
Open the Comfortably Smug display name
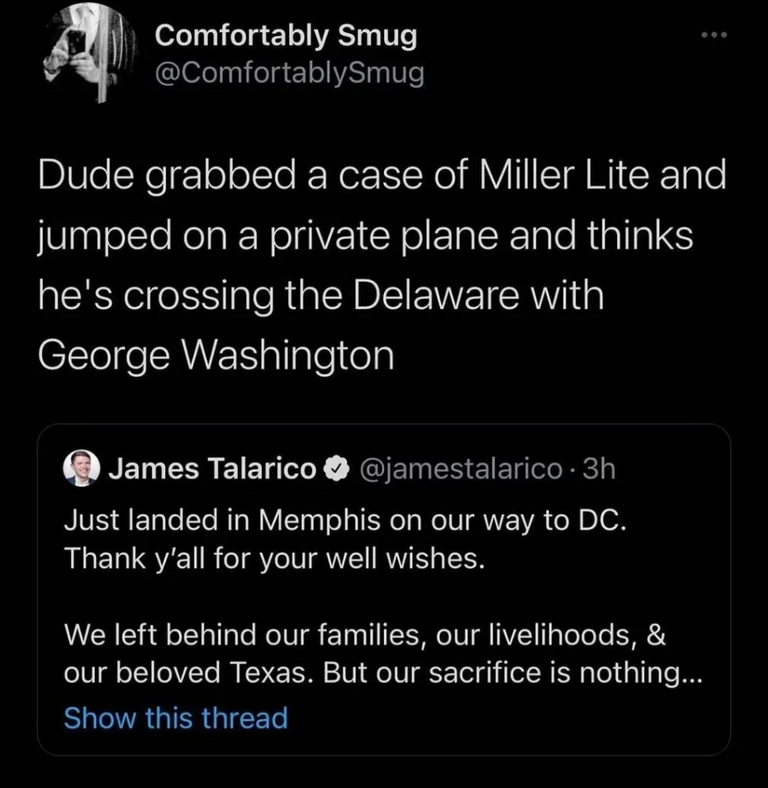tap(286, 37)
